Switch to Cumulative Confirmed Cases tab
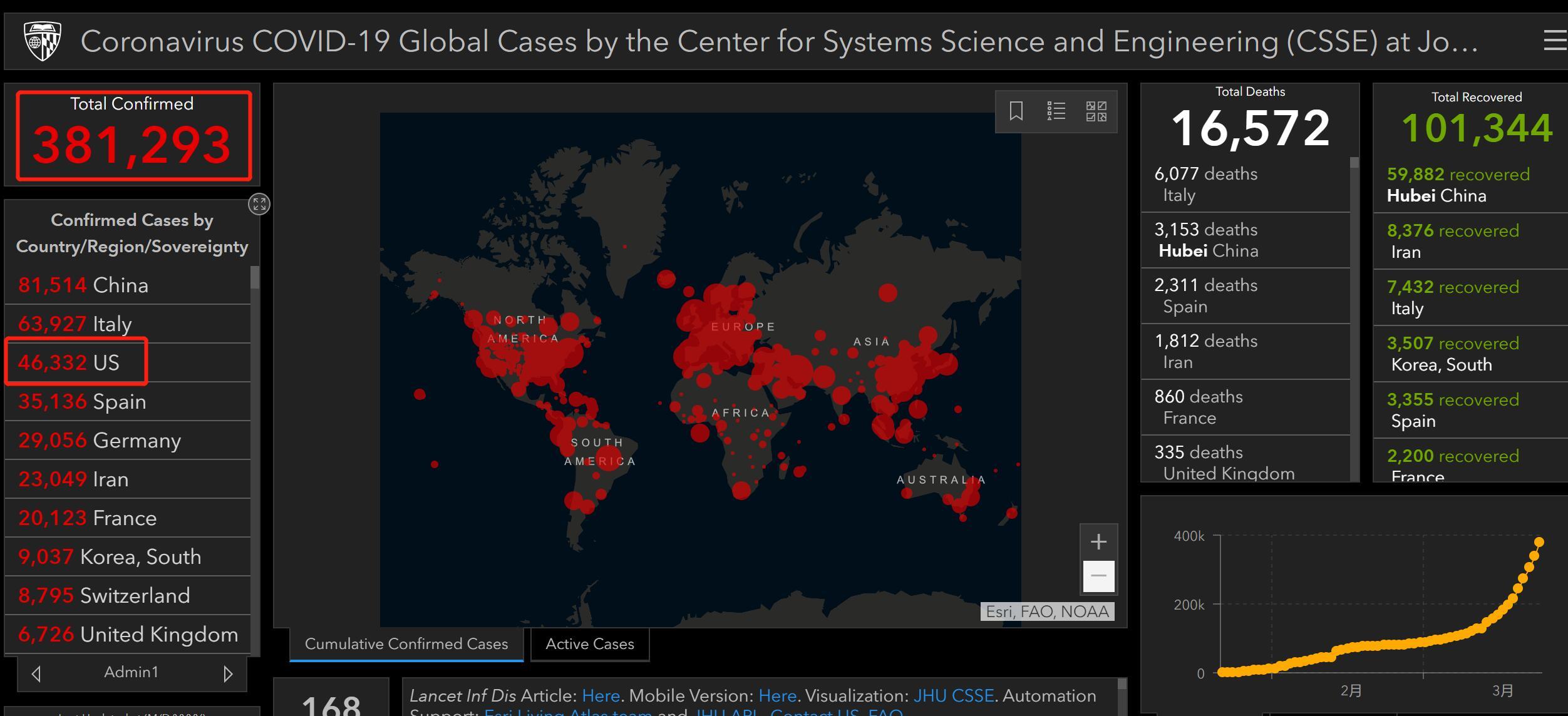 click(x=406, y=644)
